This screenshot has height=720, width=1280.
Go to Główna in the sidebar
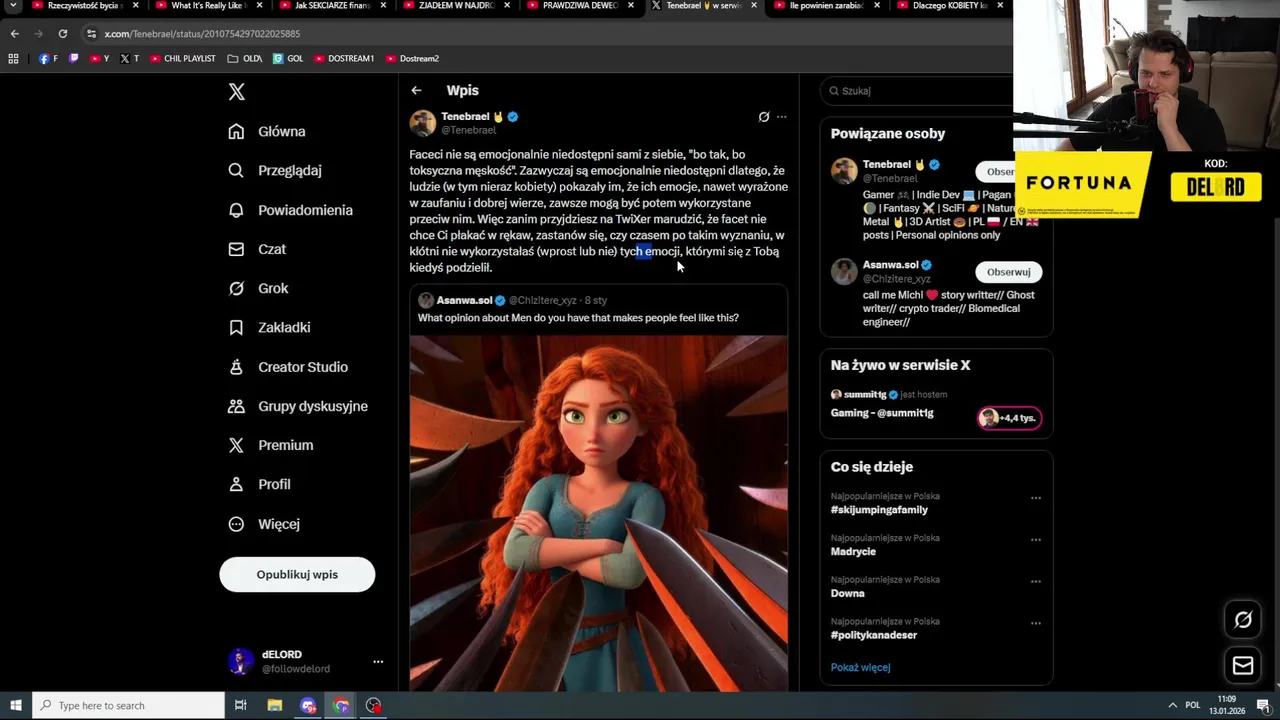[x=267, y=131]
